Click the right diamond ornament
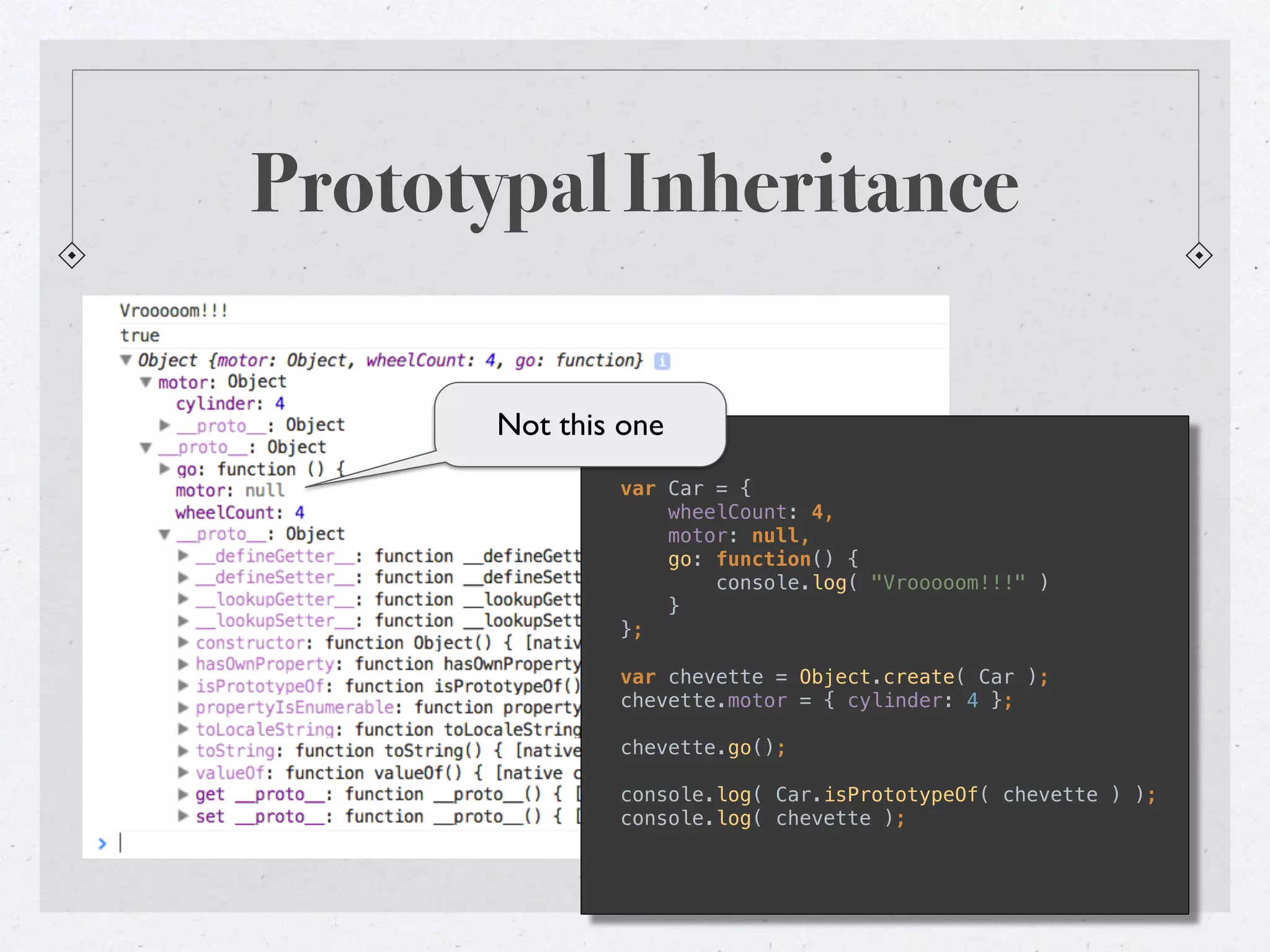 click(1198, 255)
